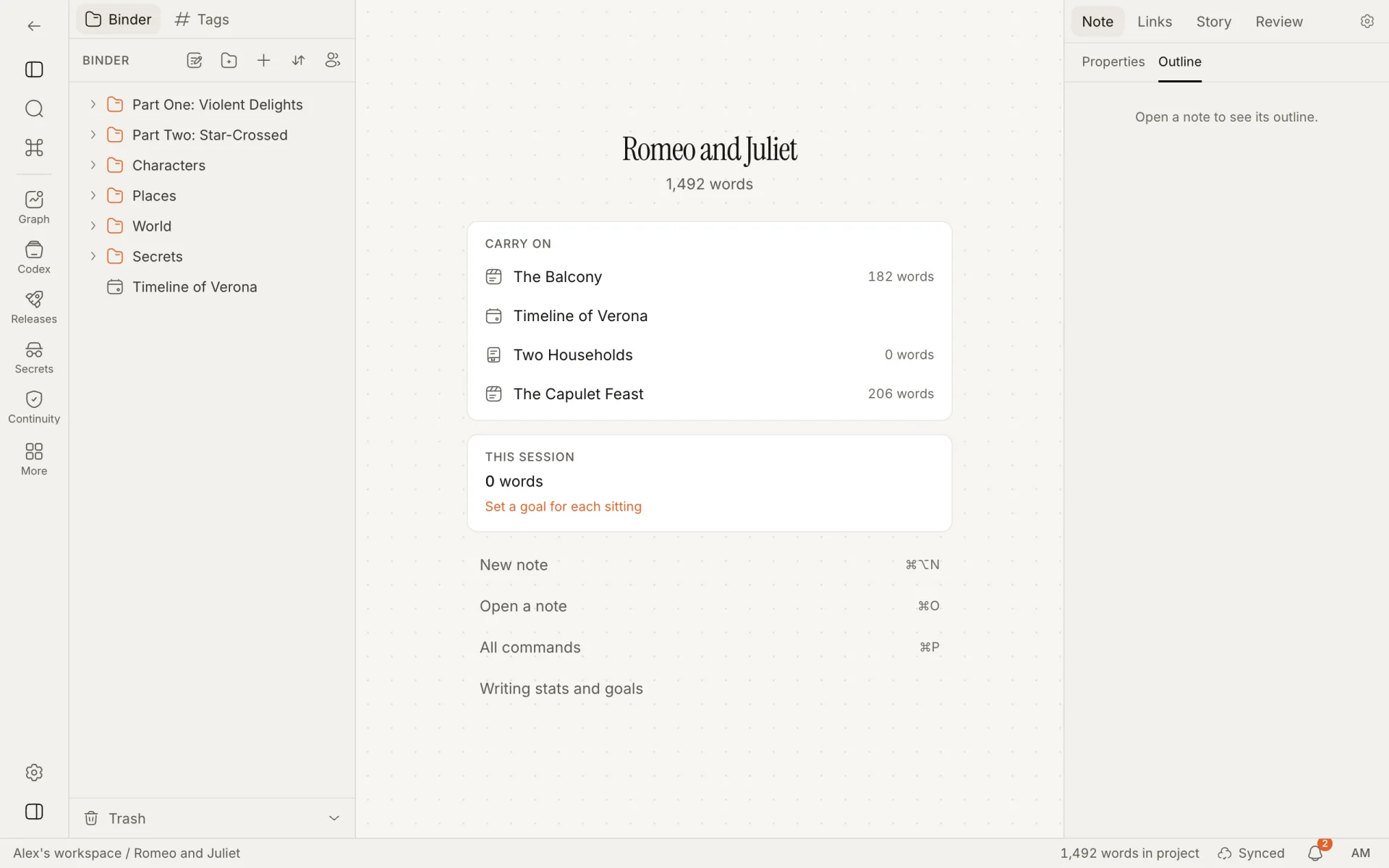Switch to the Tags tab
The height and width of the screenshot is (868, 1389).
(202, 20)
